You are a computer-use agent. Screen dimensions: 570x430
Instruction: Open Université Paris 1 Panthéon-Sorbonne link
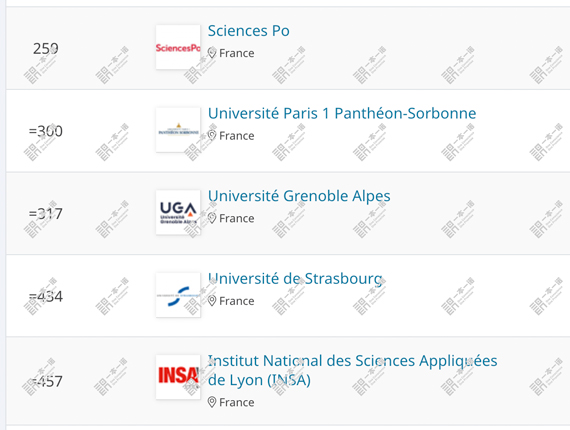pyautogui.click(x=342, y=113)
